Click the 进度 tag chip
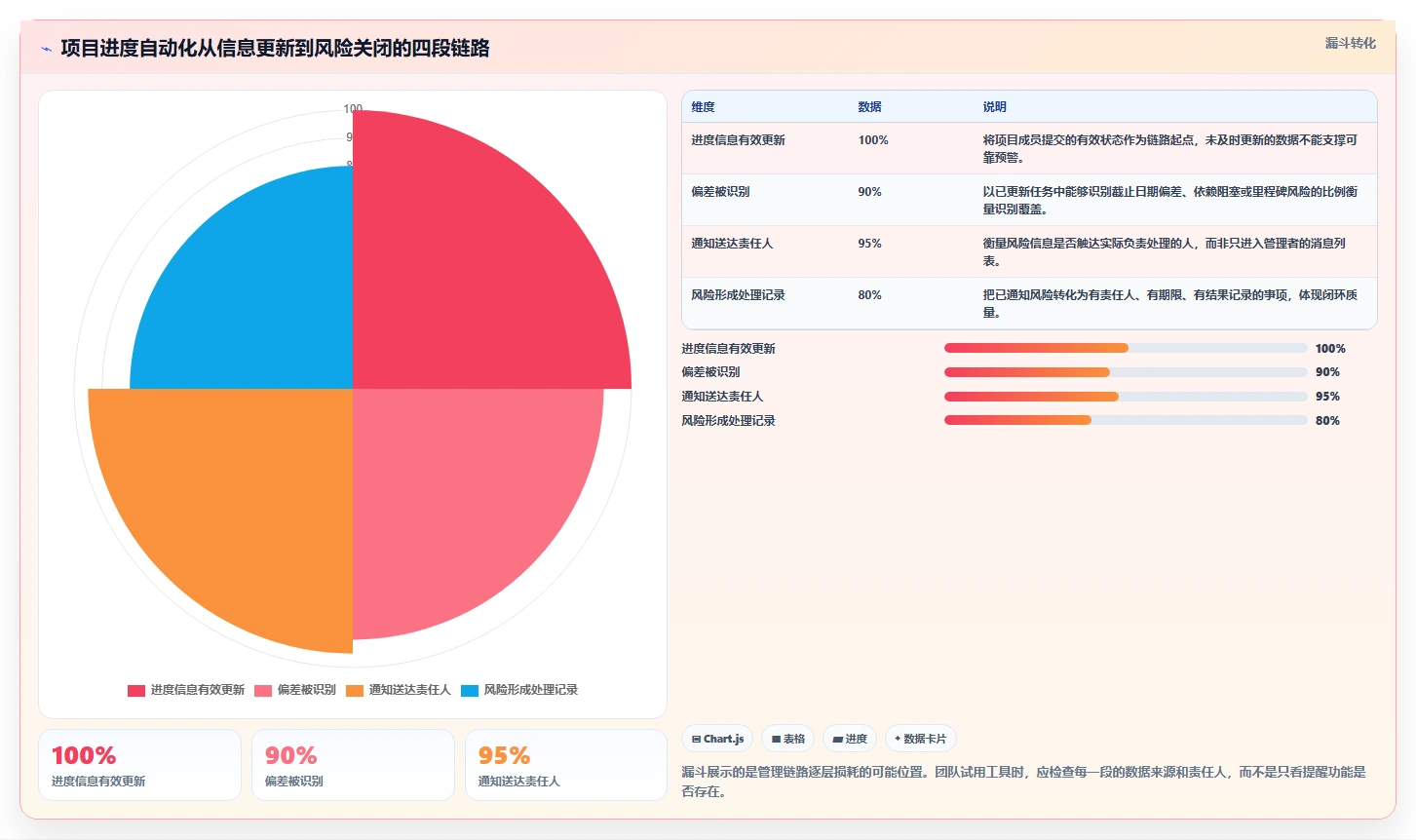This screenshot has width=1416, height=840. [850, 739]
